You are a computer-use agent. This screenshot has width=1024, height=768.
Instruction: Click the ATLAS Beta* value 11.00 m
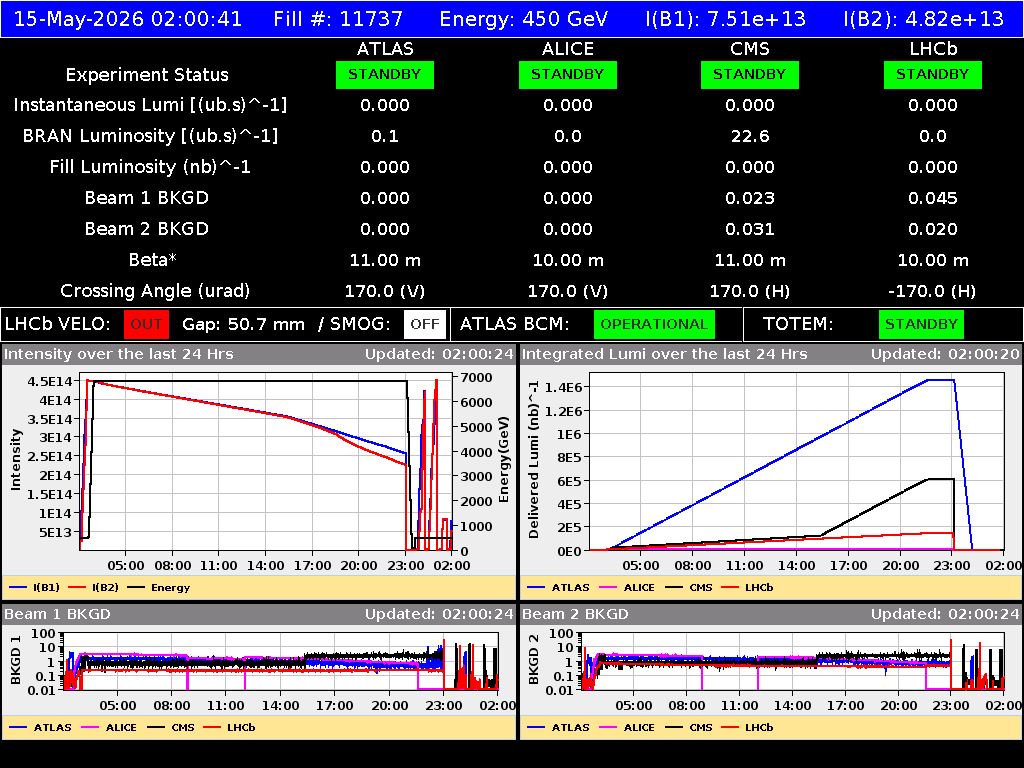[x=385, y=260]
